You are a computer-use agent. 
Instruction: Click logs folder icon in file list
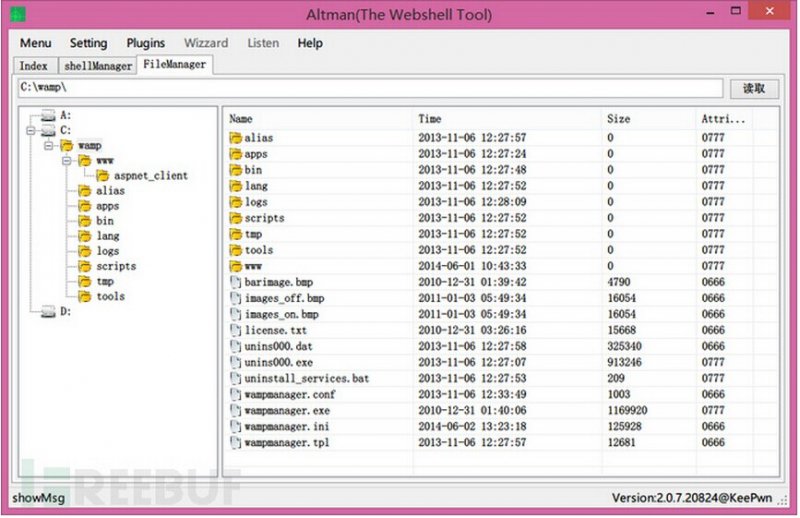(x=236, y=202)
